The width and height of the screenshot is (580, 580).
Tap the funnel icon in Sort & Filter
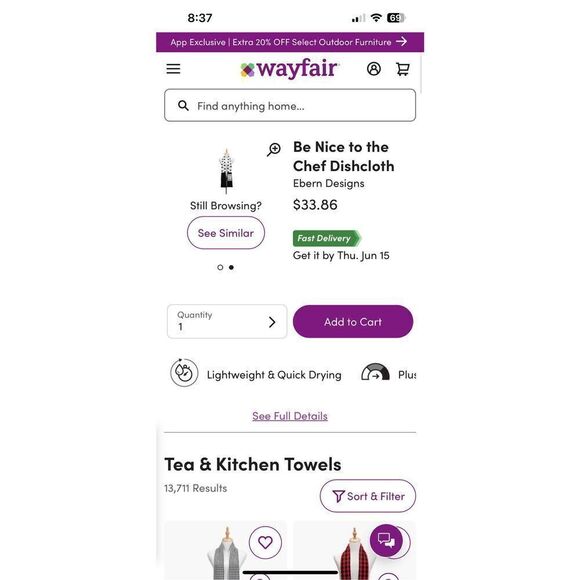tap(338, 496)
